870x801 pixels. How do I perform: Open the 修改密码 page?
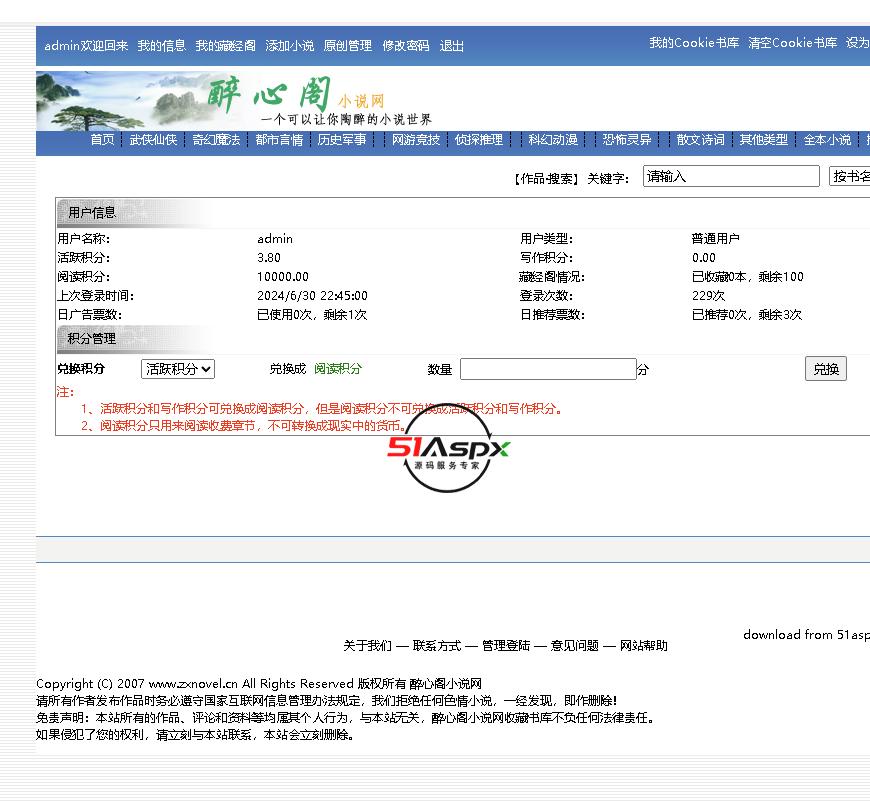pyautogui.click(x=405, y=46)
